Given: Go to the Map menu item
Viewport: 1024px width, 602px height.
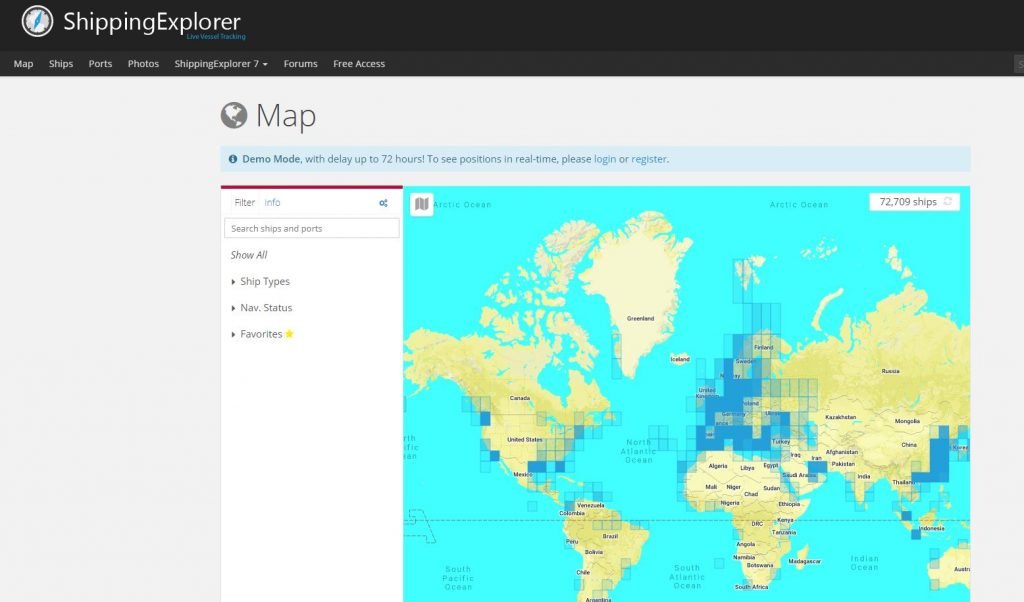Looking at the screenshot, I should pyautogui.click(x=24, y=63).
